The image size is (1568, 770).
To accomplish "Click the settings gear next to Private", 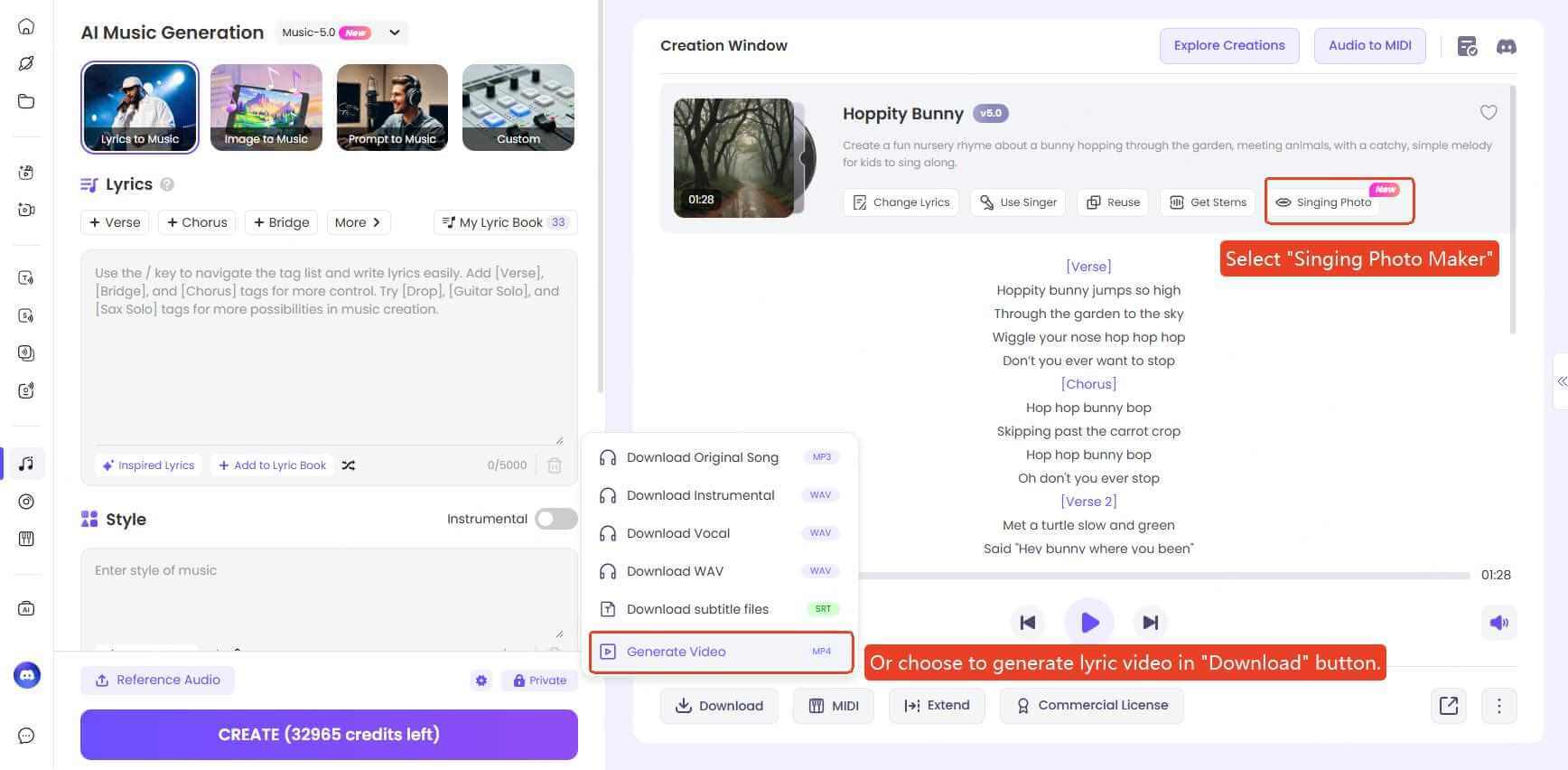I will pyautogui.click(x=481, y=681).
